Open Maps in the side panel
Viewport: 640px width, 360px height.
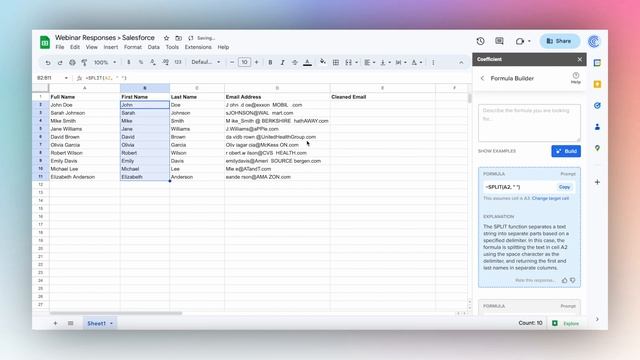tap(597, 148)
